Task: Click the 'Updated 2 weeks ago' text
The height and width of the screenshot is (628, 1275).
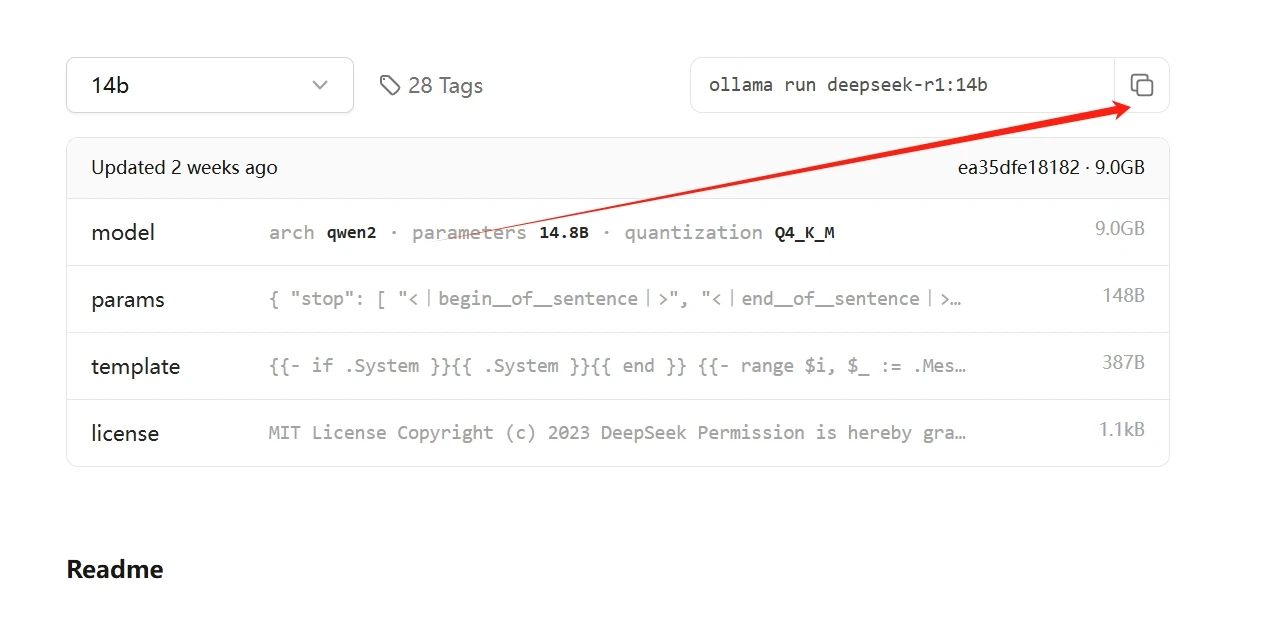Action: (x=184, y=168)
